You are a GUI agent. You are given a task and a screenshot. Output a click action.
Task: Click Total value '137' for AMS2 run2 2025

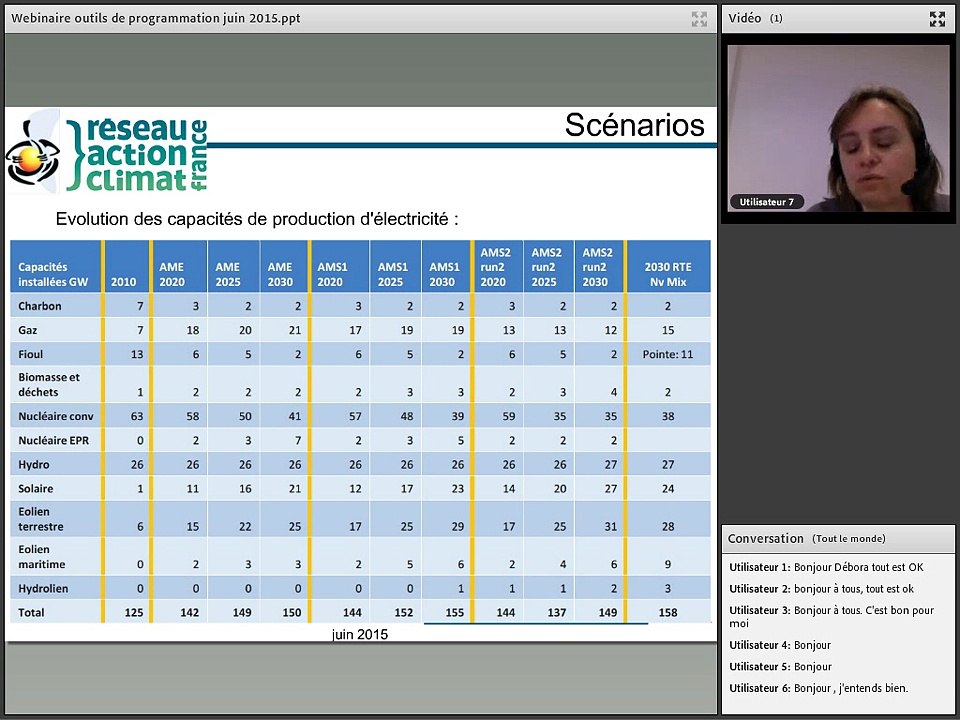pos(556,612)
